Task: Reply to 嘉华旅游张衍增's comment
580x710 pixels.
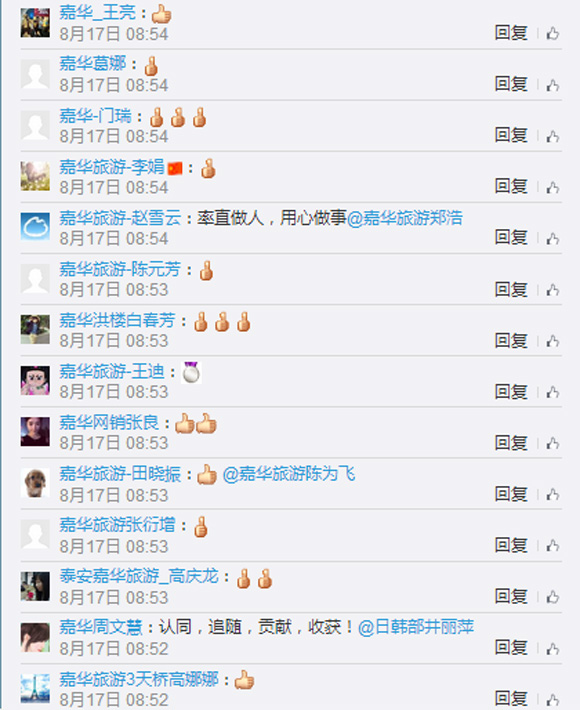Action: 511,545
